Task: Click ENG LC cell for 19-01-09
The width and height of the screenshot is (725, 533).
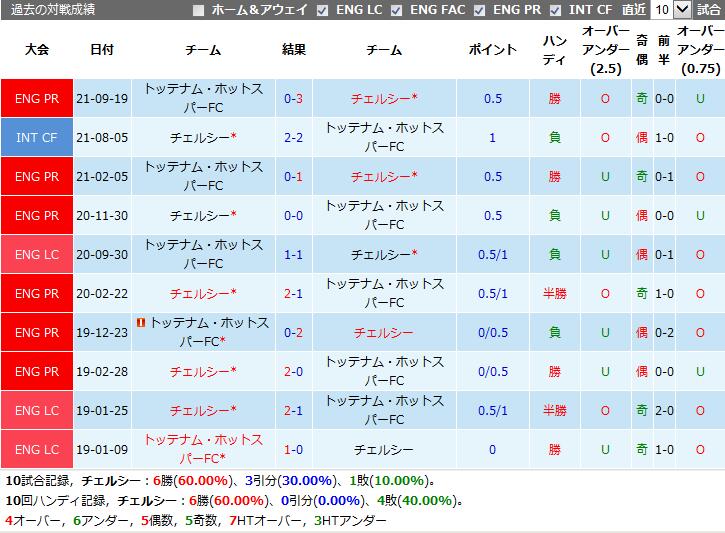Action: (x=37, y=449)
